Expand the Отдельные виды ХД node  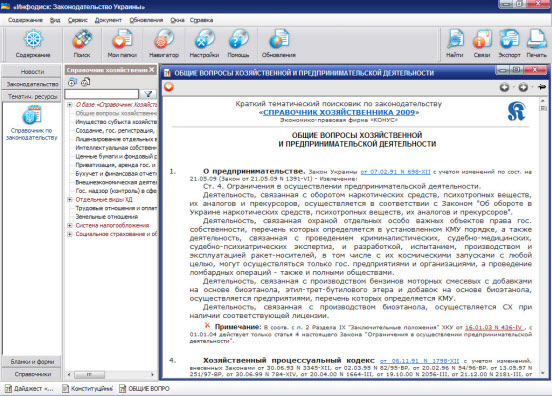click(x=70, y=200)
